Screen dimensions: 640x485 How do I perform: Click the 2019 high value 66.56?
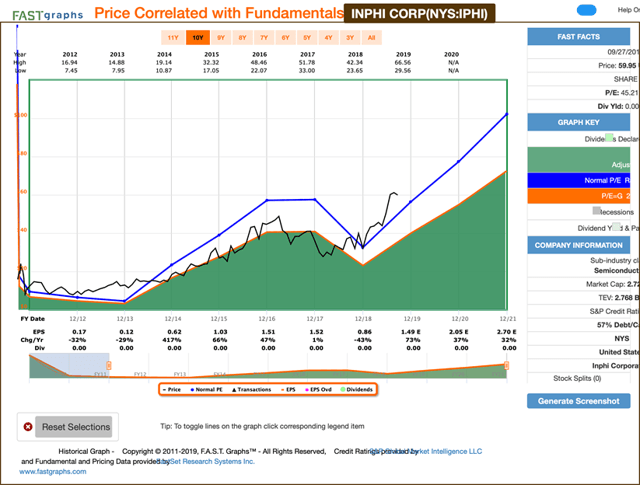tap(403, 62)
